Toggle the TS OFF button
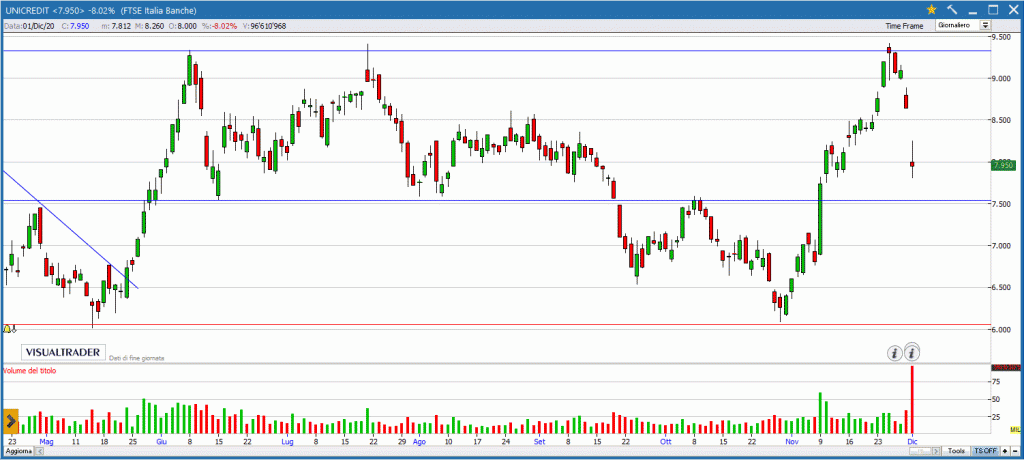 pos(985,451)
